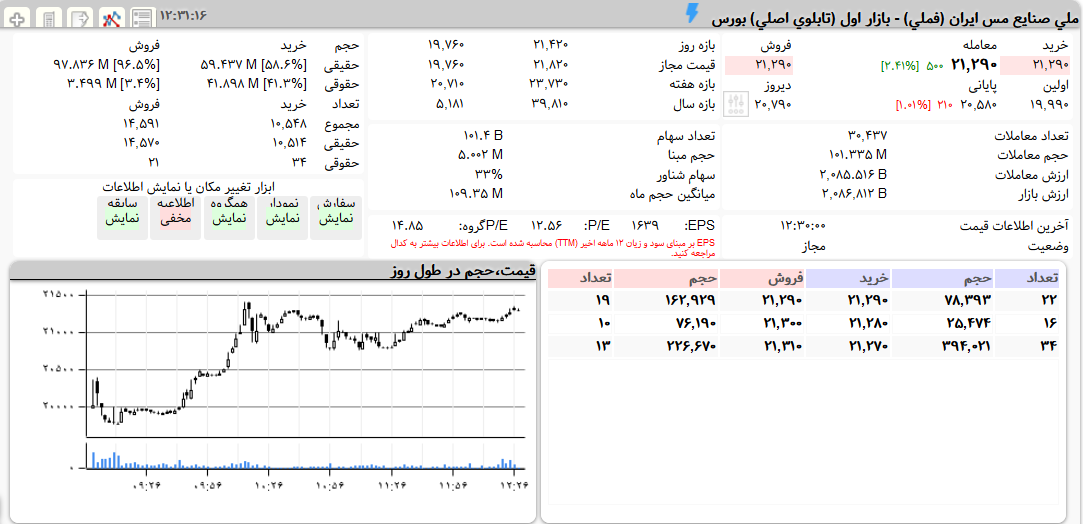Click the blue lightning bolt icon

click(x=692, y=13)
